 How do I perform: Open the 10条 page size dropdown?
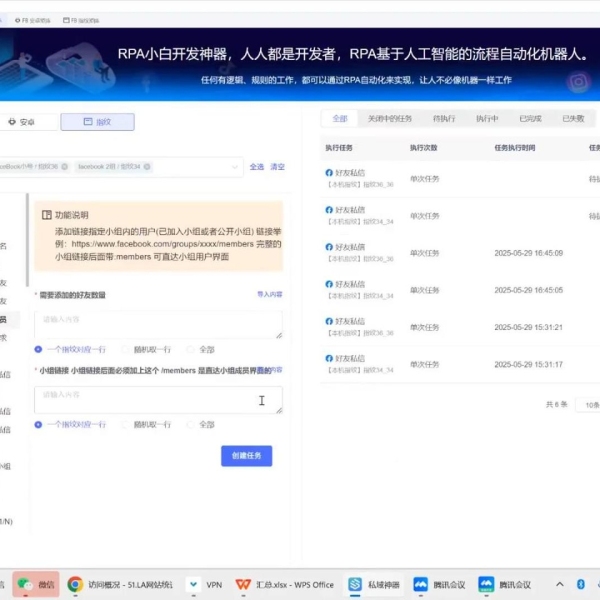point(590,405)
